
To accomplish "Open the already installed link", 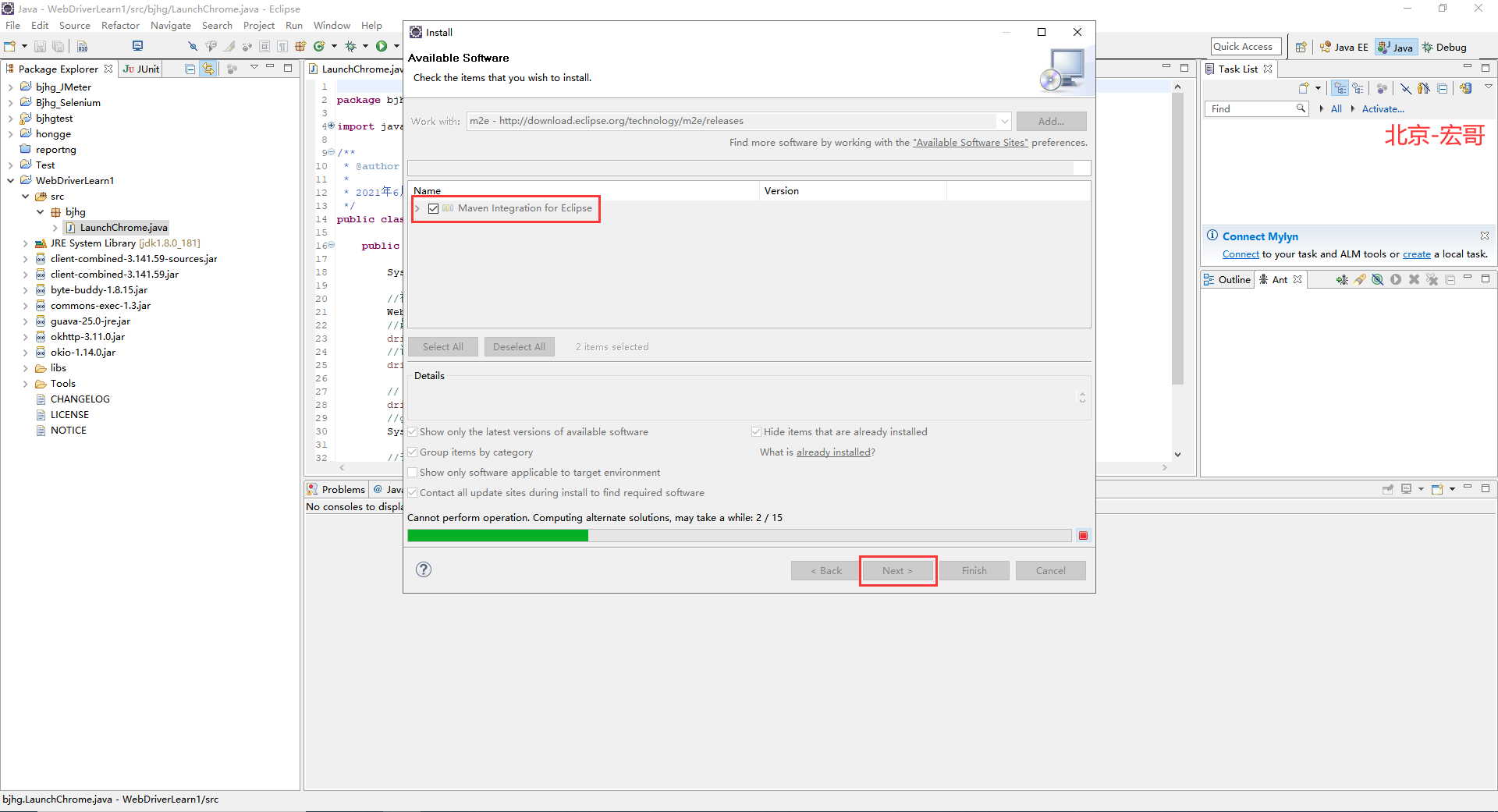I will (833, 452).
